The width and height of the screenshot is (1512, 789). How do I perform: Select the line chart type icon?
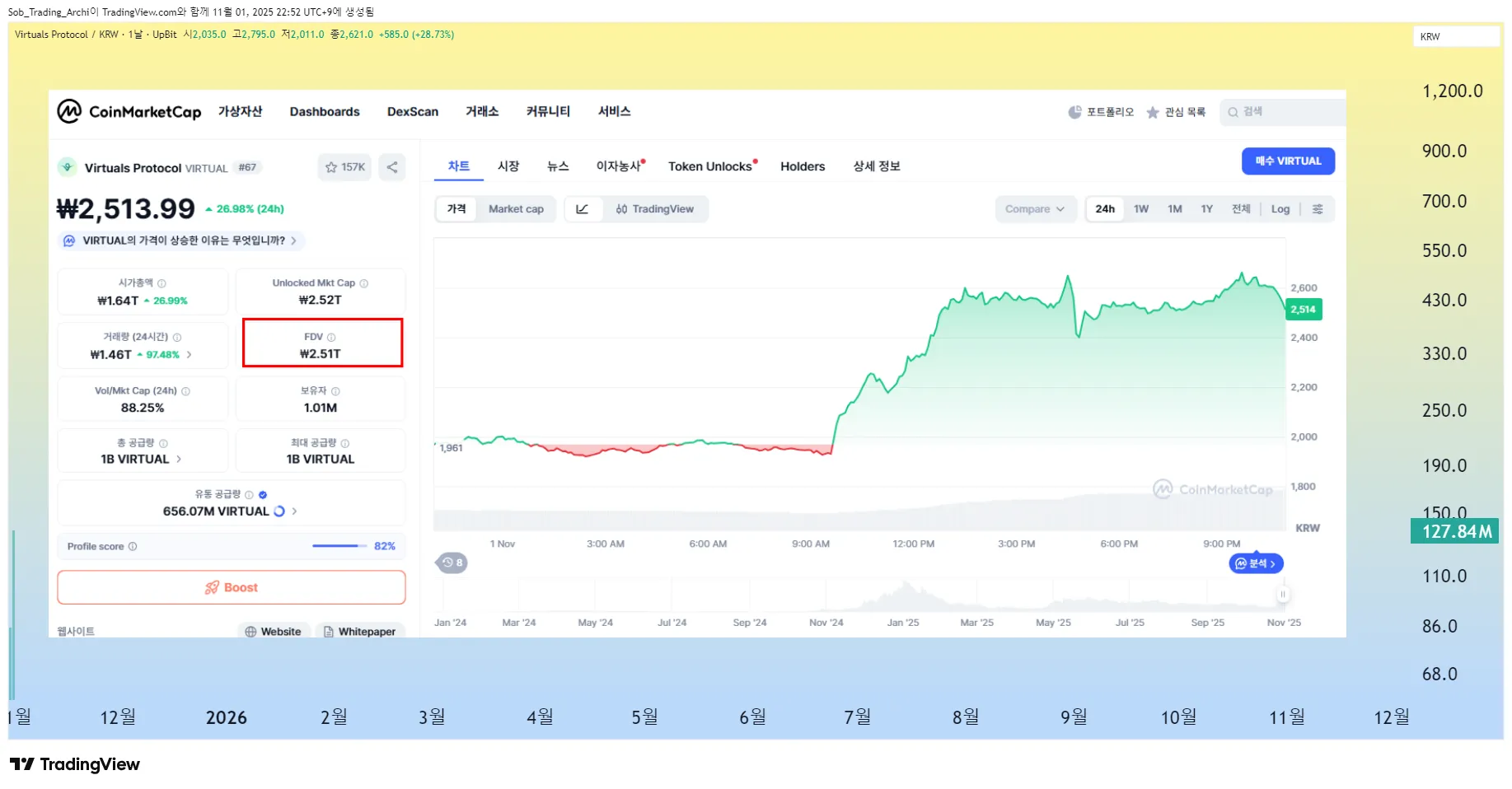coord(582,209)
